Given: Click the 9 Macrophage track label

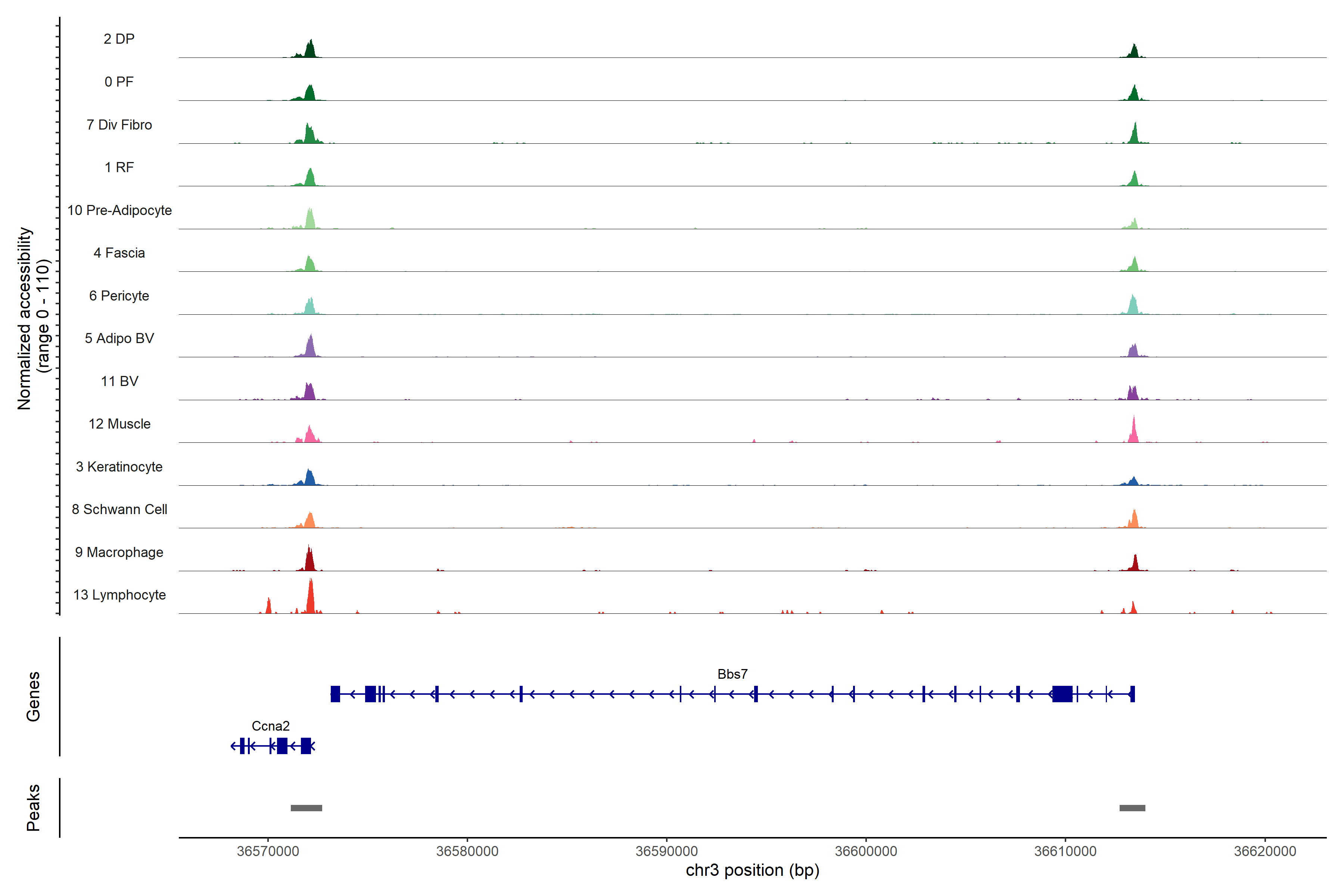Looking at the screenshot, I should click(119, 552).
